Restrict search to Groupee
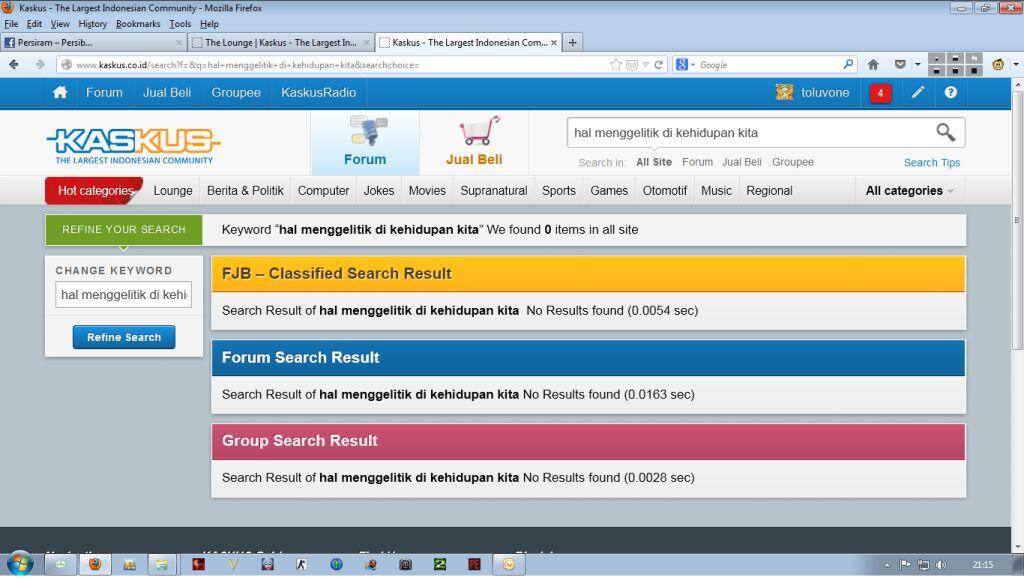This screenshot has height=580, width=1024. point(793,162)
